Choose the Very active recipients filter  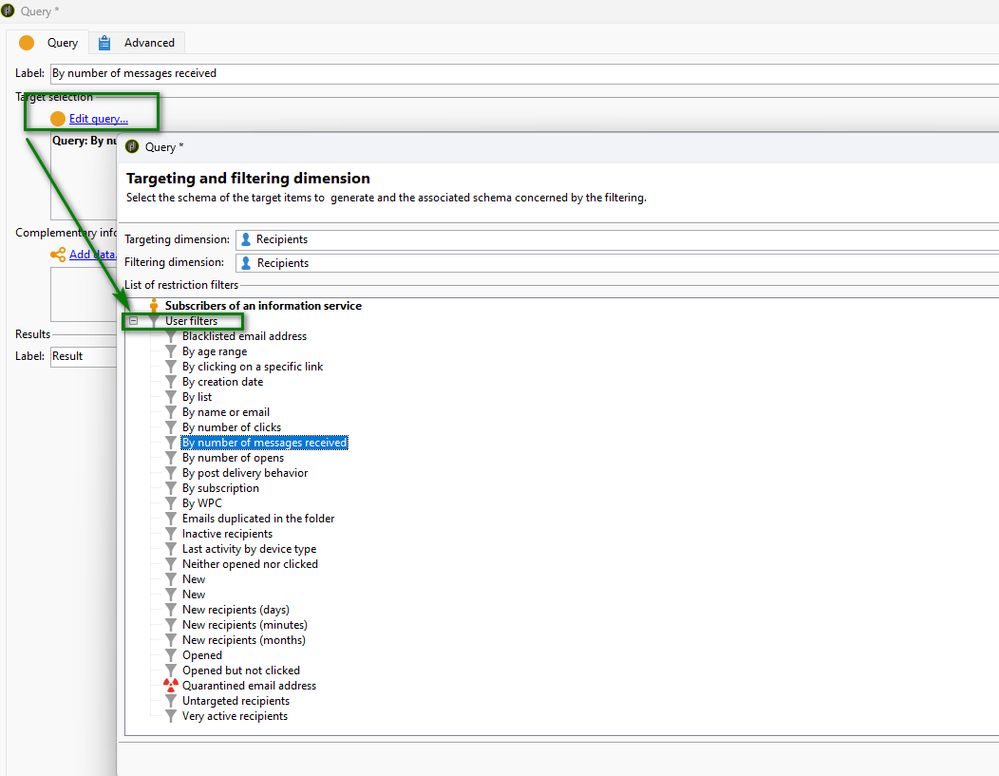point(234,716)
